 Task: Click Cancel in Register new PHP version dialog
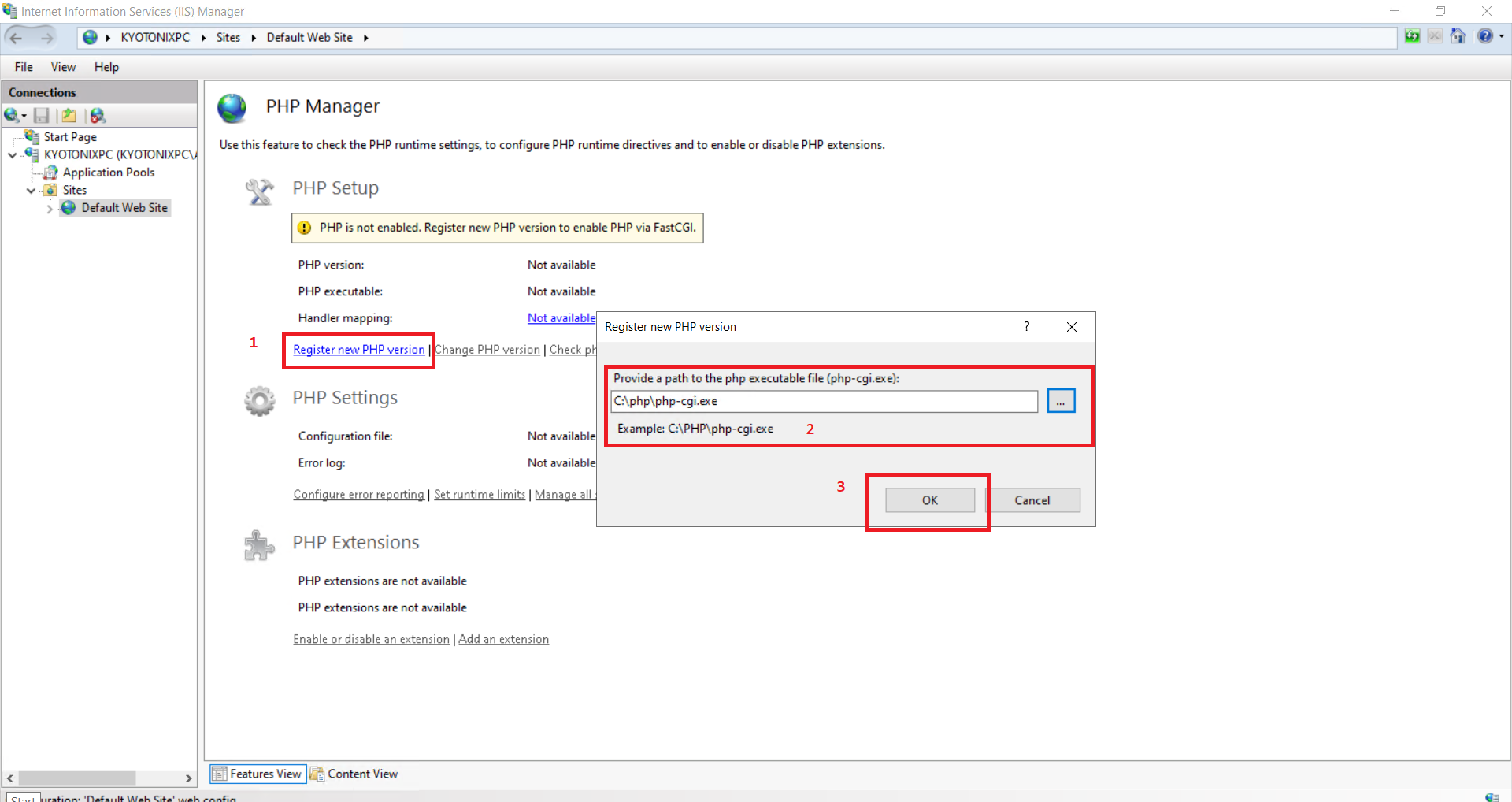(x=1032, y=500)
